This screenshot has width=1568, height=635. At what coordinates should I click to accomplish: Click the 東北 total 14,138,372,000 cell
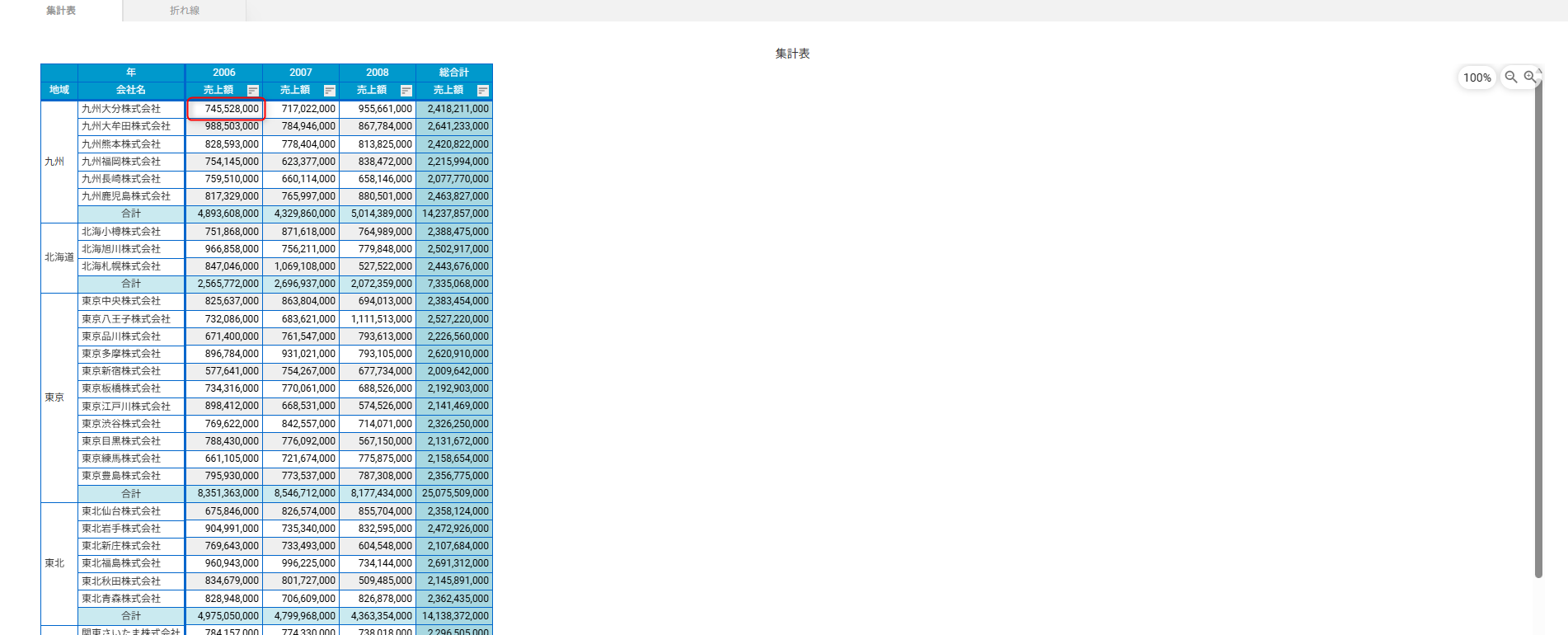455,616
